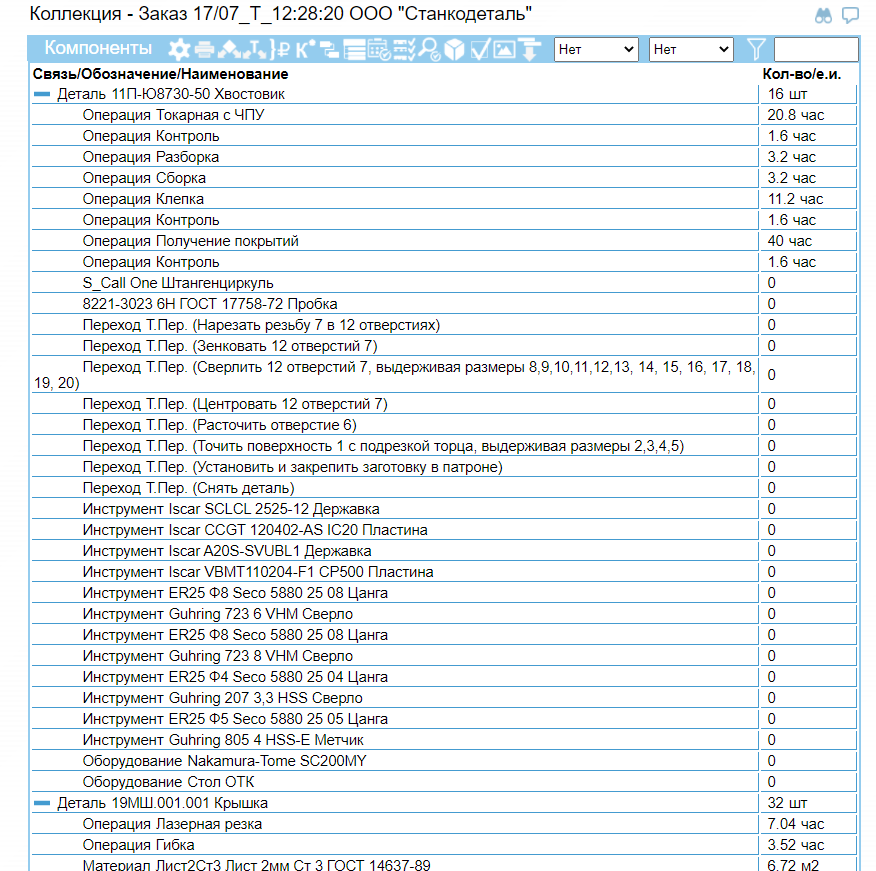Open the second Нет dropdown
Viewport: 876px width, 871px height.
tap(691, 49)
